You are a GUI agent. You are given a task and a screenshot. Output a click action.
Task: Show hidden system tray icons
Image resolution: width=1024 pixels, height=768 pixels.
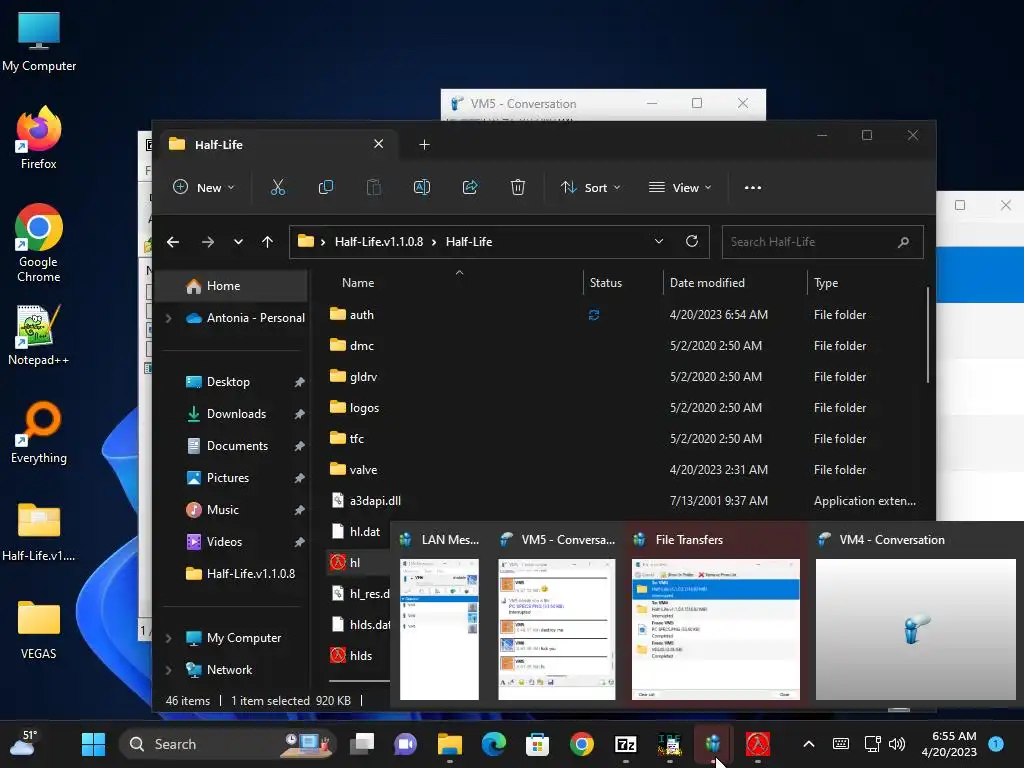pyautogui.click(x=808, y=744)
